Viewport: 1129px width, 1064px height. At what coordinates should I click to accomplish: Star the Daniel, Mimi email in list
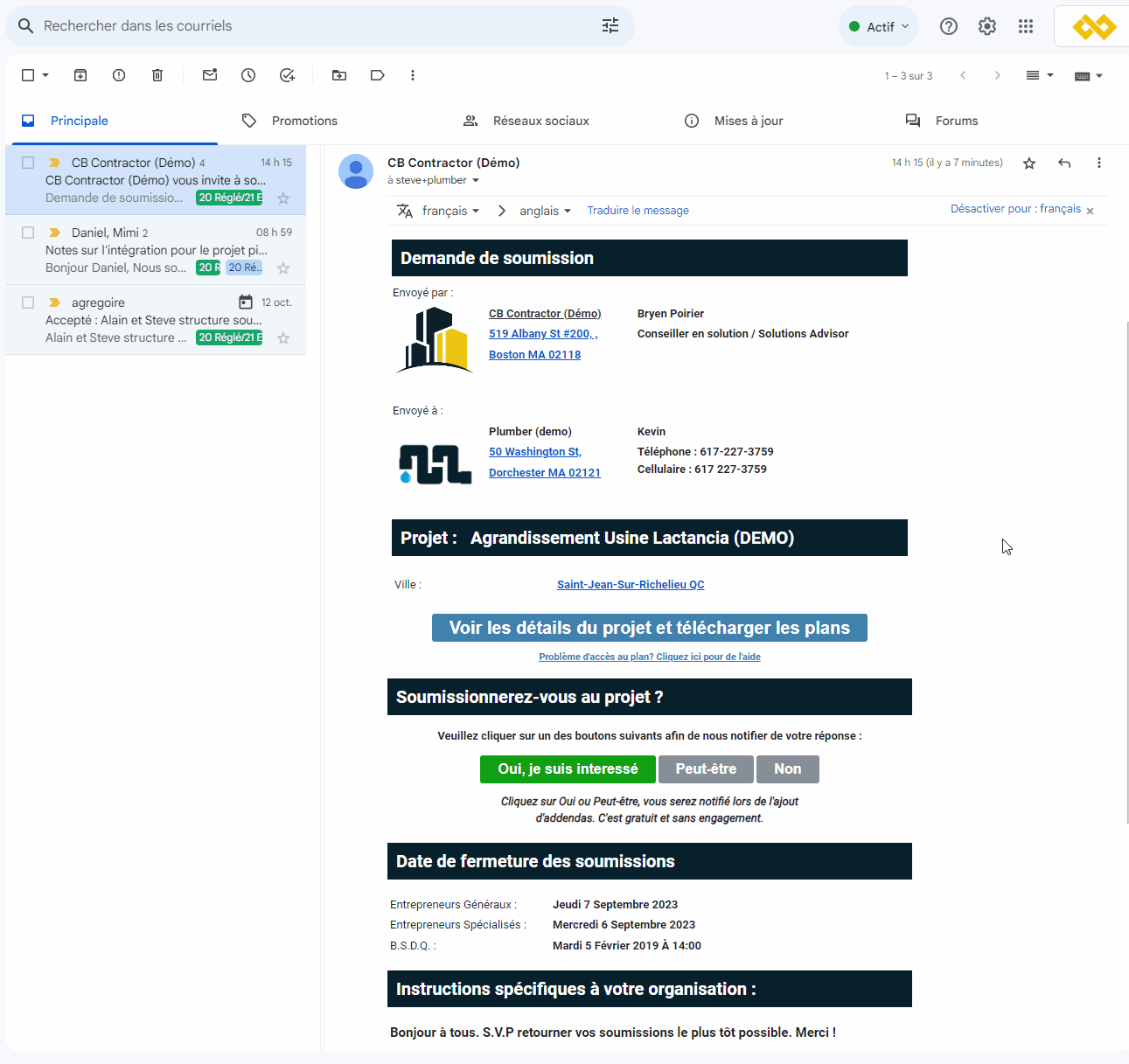(283, 268)
